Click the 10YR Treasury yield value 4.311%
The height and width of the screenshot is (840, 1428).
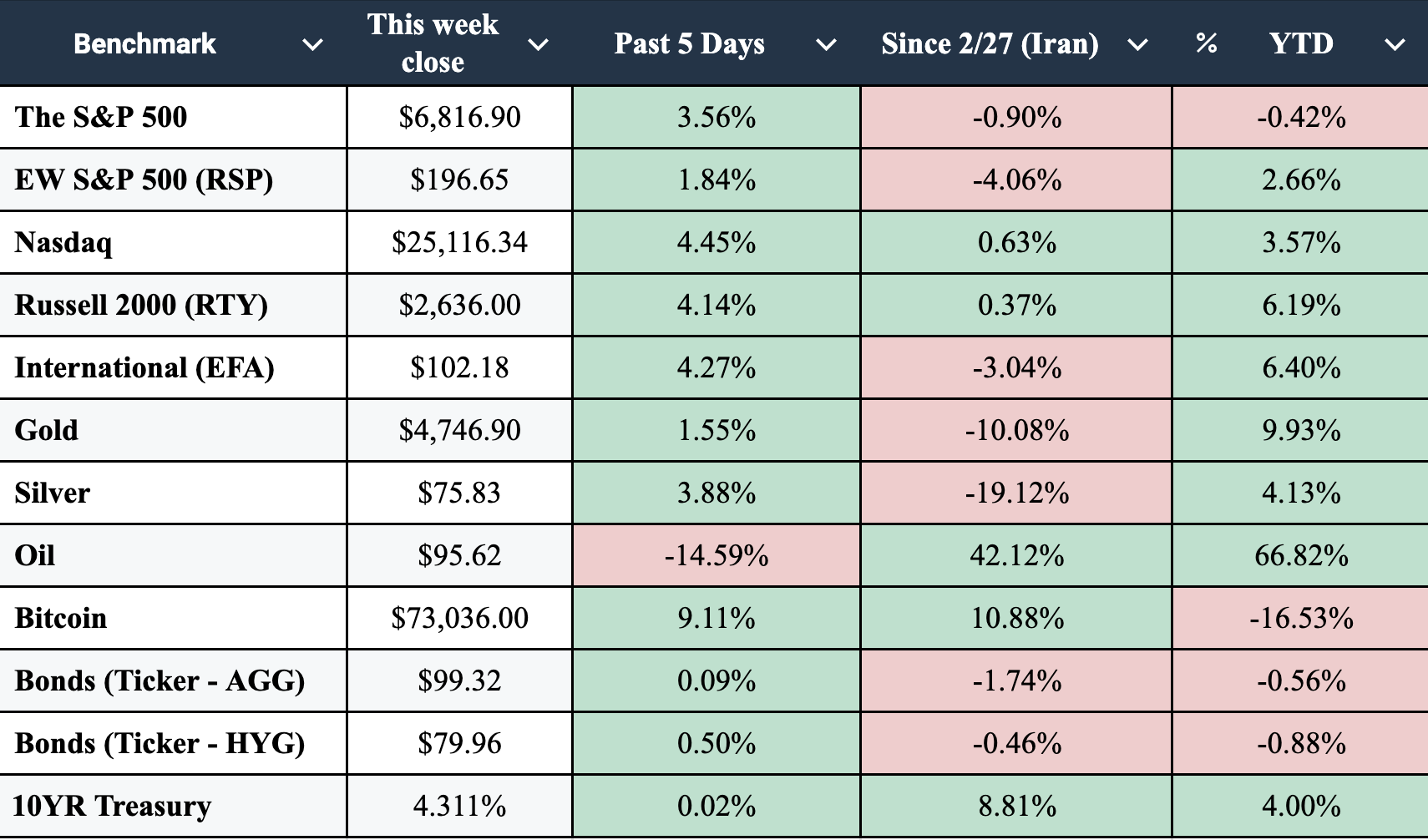[x=459, y=806]
